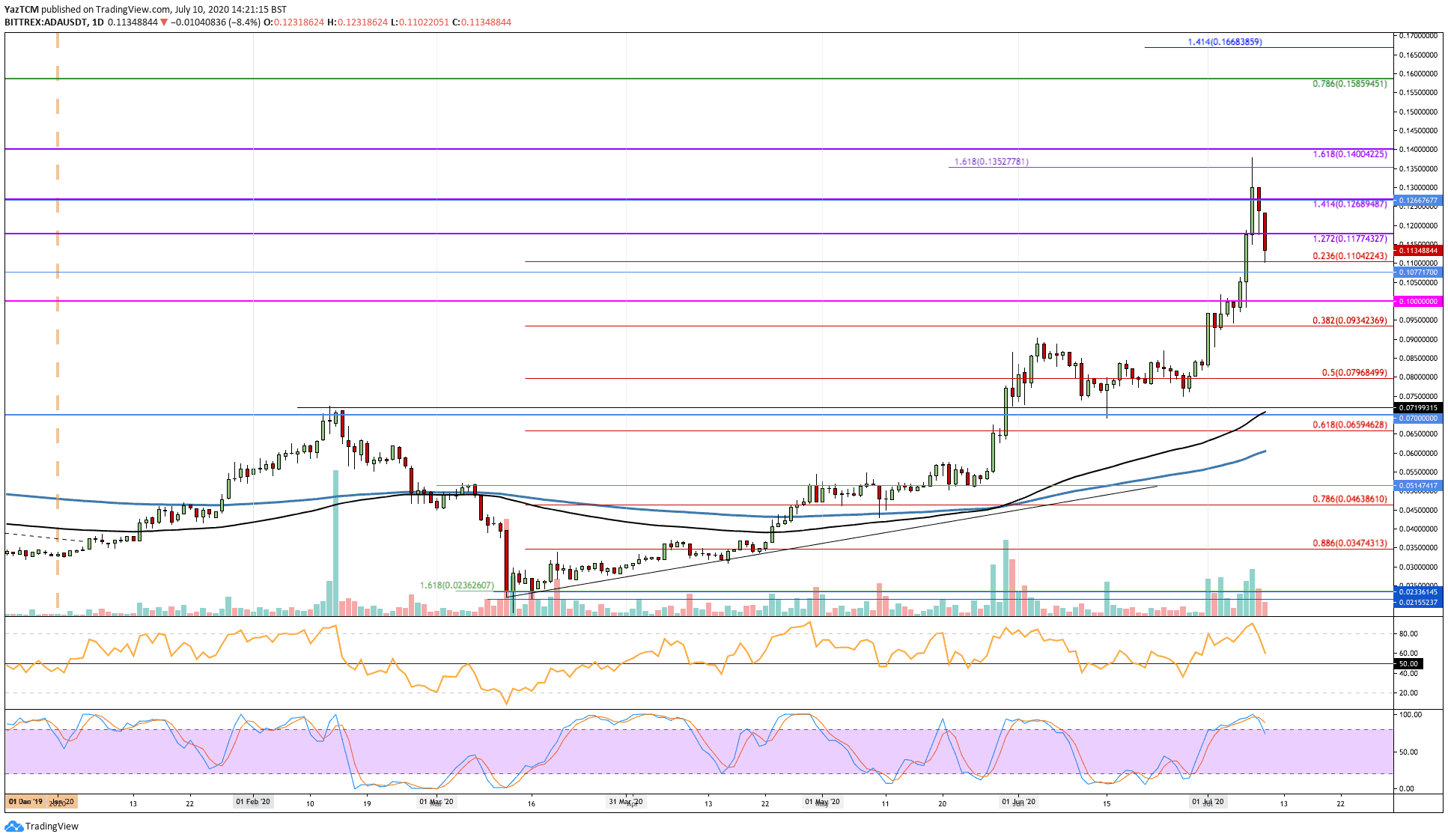Click the magenta 0.10000000 price tag
This screenshot has height=840, width=1448.
(1417, 302)
